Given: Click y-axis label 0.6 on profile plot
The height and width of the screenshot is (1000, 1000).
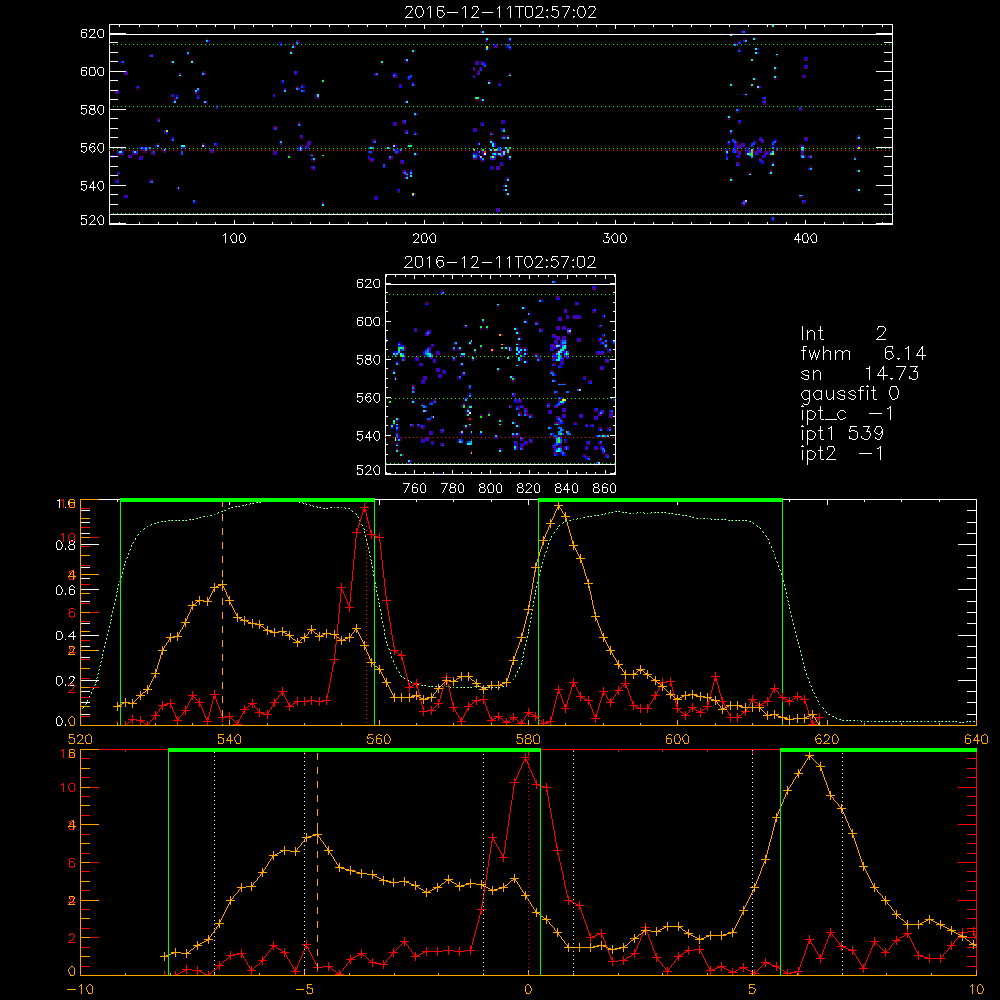Looking at the screenshot, I should (66, 591).
